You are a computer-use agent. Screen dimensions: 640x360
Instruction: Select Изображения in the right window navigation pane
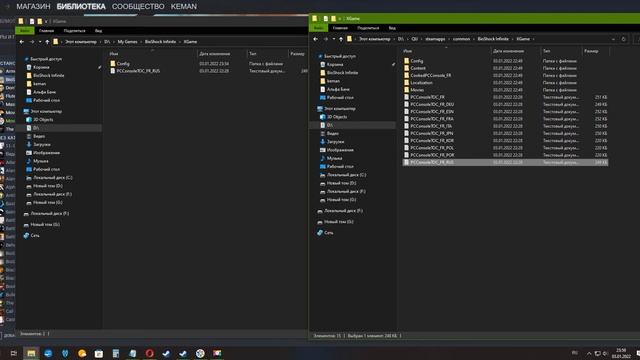click(x=340, y=150)
